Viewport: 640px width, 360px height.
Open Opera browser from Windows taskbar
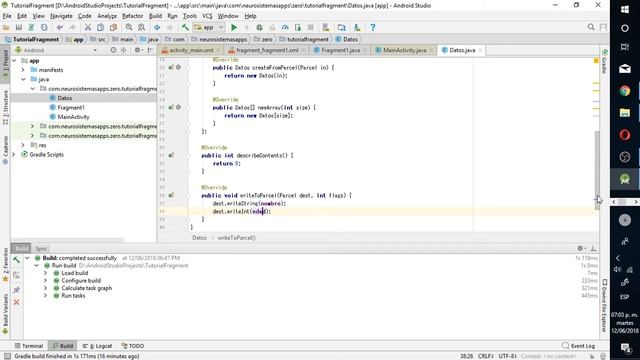pos(624,135)
